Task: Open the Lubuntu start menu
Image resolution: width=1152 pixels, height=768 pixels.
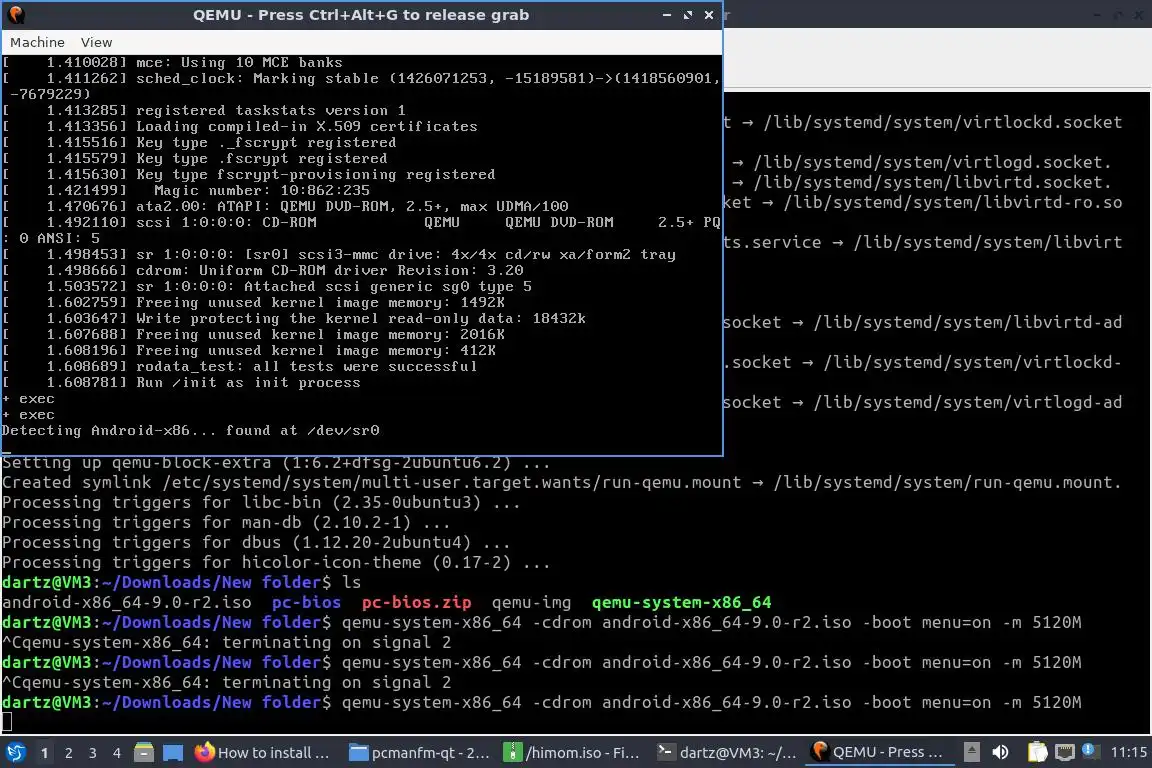Action: (15, 753)
